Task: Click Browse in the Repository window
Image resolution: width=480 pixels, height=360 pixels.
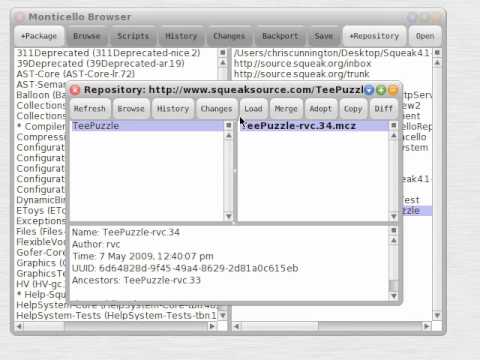Action: pos(131,109)
